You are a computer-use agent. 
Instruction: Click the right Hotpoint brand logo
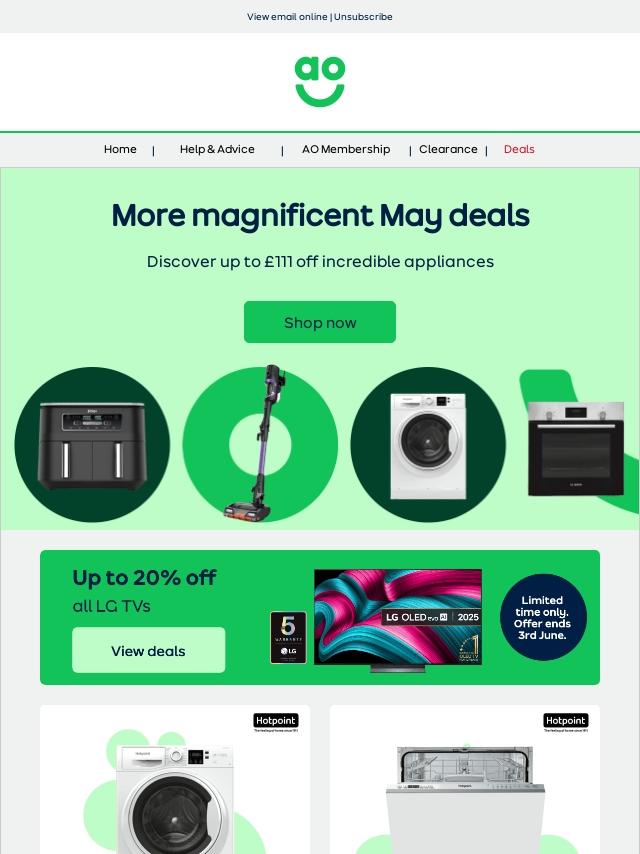tap(565, 722)
